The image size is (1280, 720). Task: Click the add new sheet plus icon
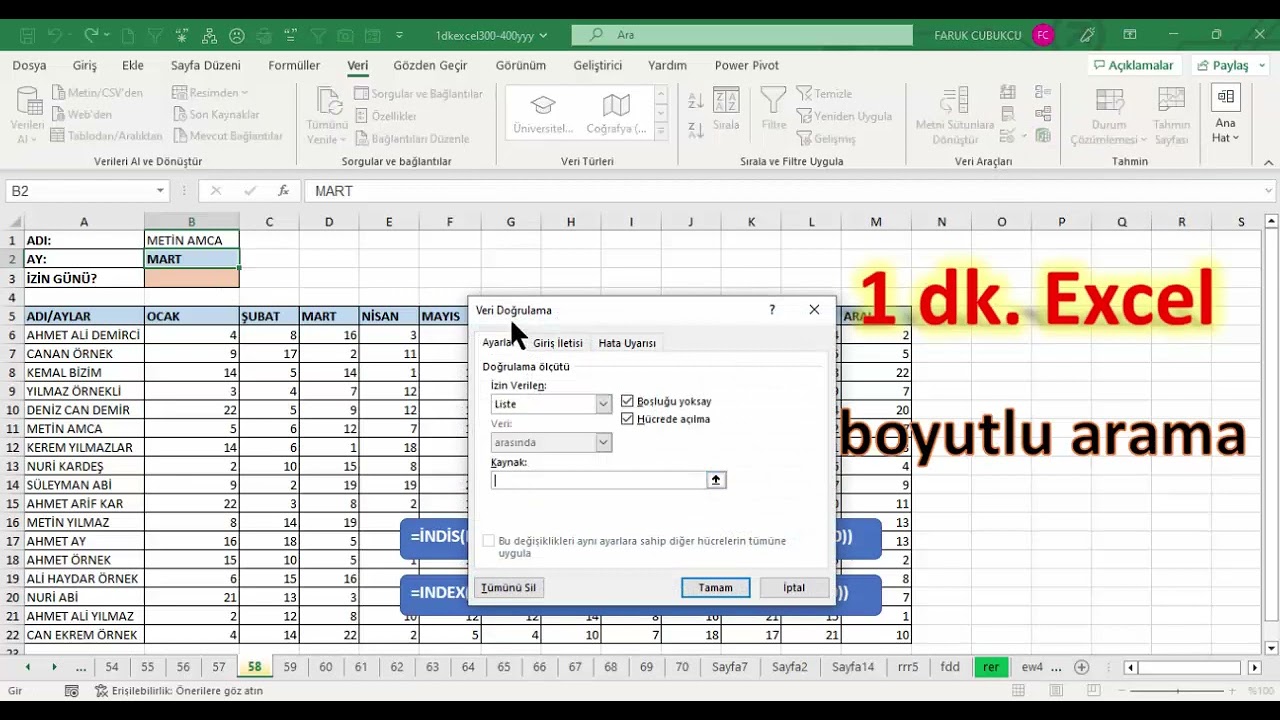1081,667
